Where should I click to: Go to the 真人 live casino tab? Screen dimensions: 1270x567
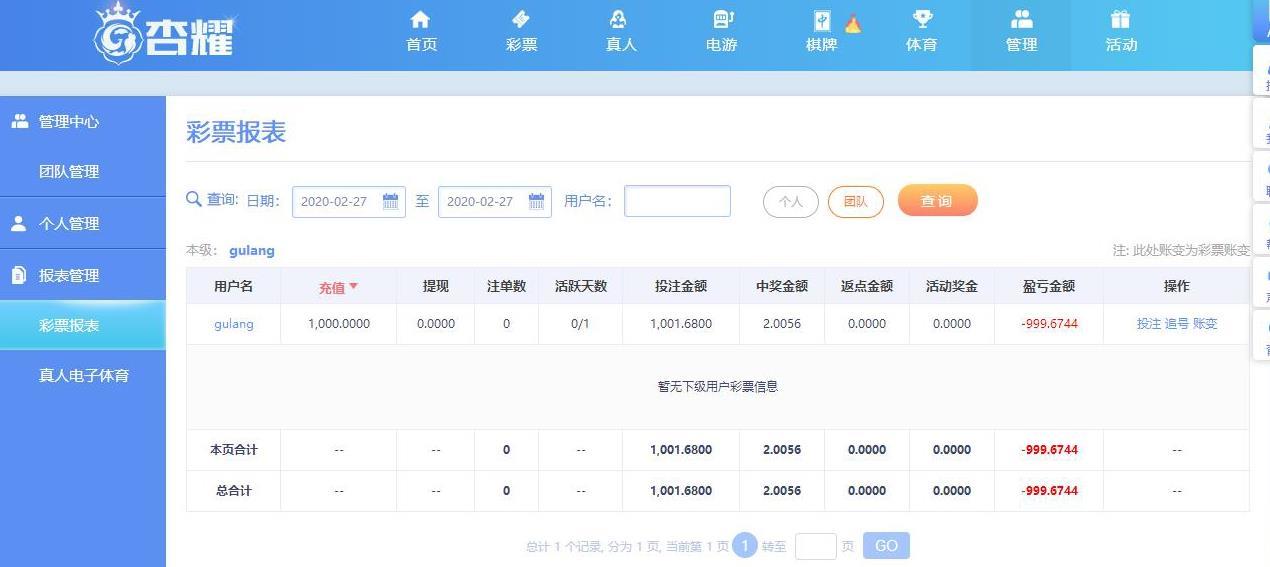pyautogui.click(x=621, y=33)
